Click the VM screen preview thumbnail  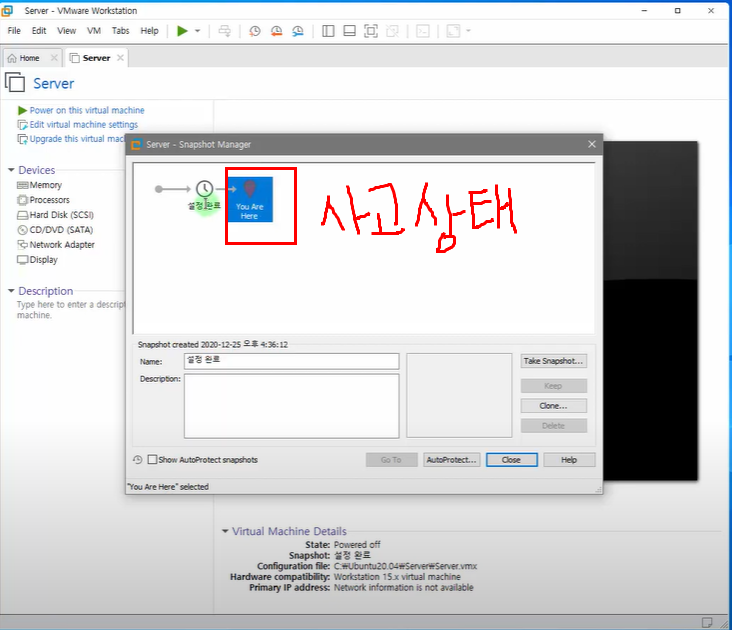650,311
